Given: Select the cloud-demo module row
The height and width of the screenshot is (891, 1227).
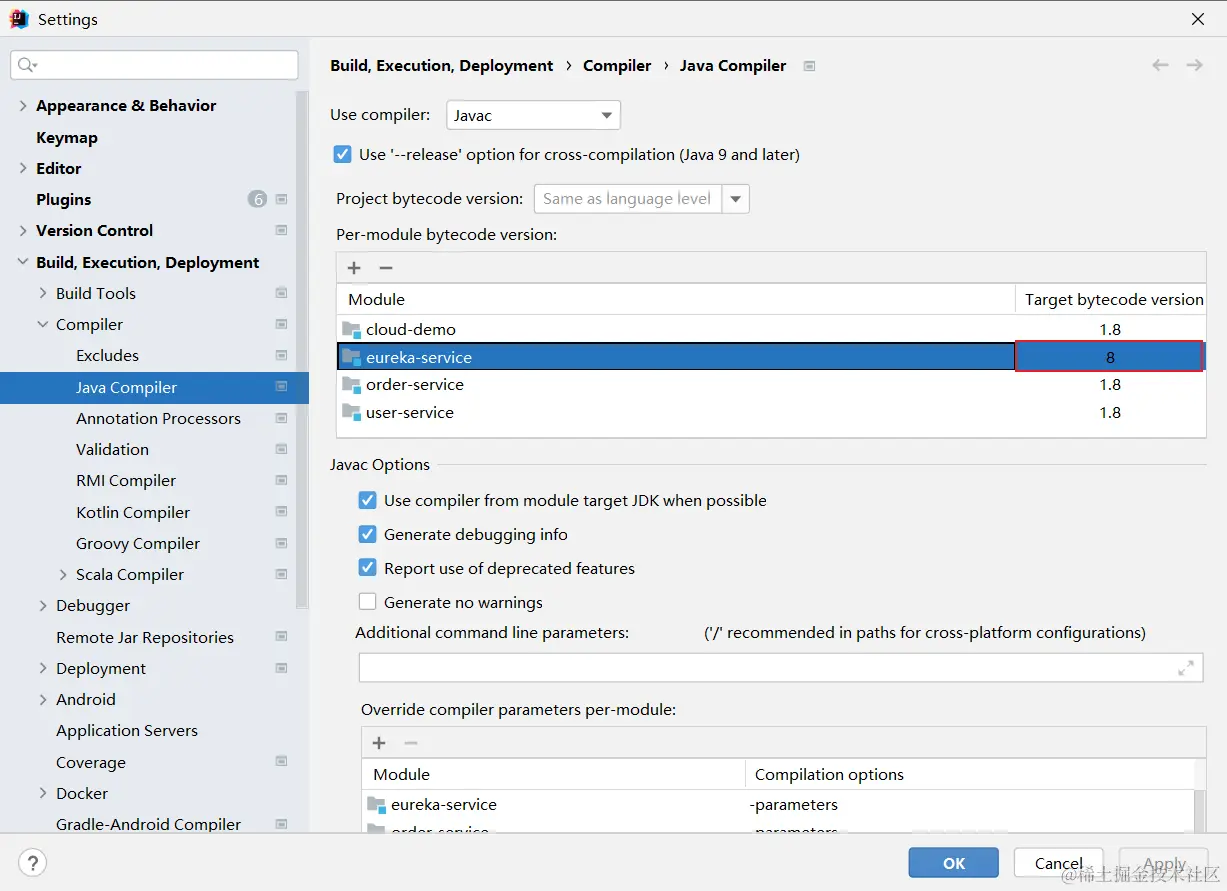Looking at the screenshot, I should [771, 329].
